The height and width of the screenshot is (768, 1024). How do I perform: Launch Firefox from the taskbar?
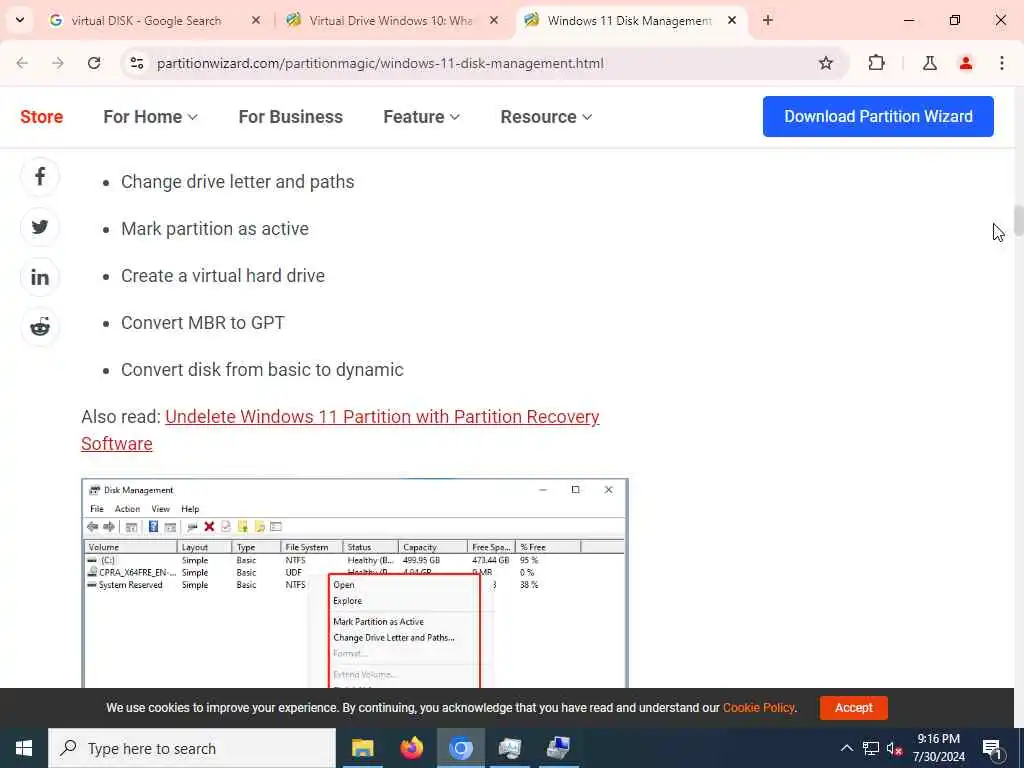pos(411,748)
